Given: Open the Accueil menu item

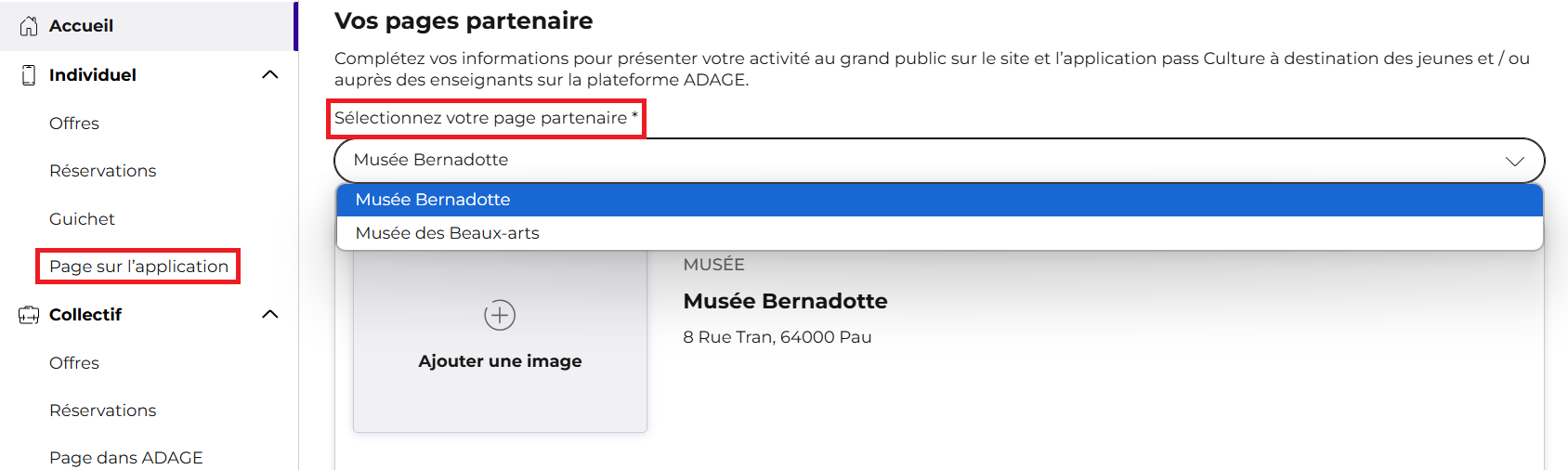Looking at the screenshot, I should point(149,26).
